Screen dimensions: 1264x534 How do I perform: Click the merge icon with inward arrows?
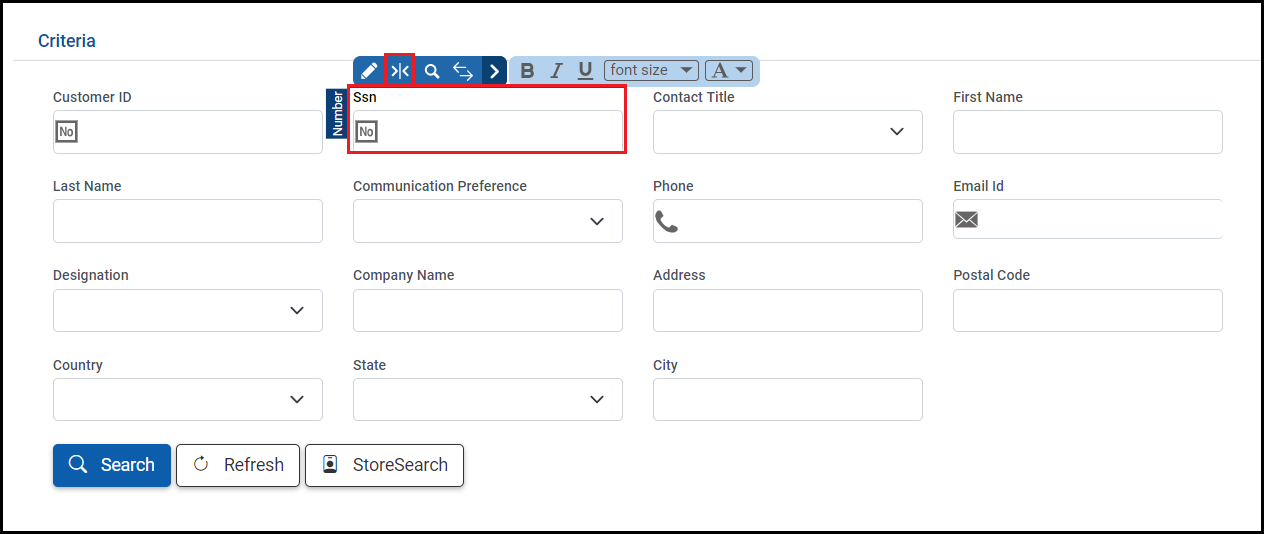[400, 71]
